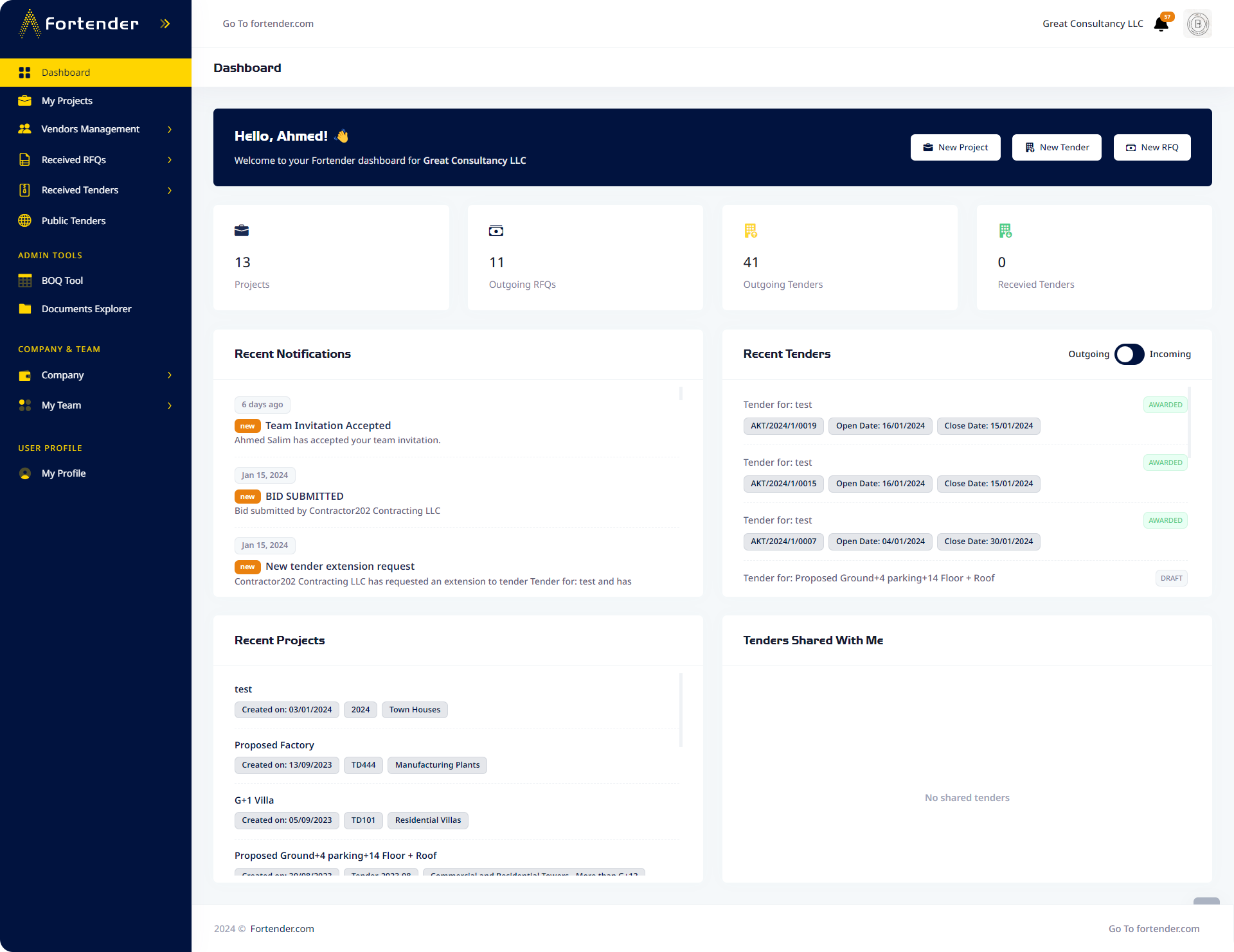Select My Projects in the sidebar
Screen dimensions: 1234x952
coord(67,101)
